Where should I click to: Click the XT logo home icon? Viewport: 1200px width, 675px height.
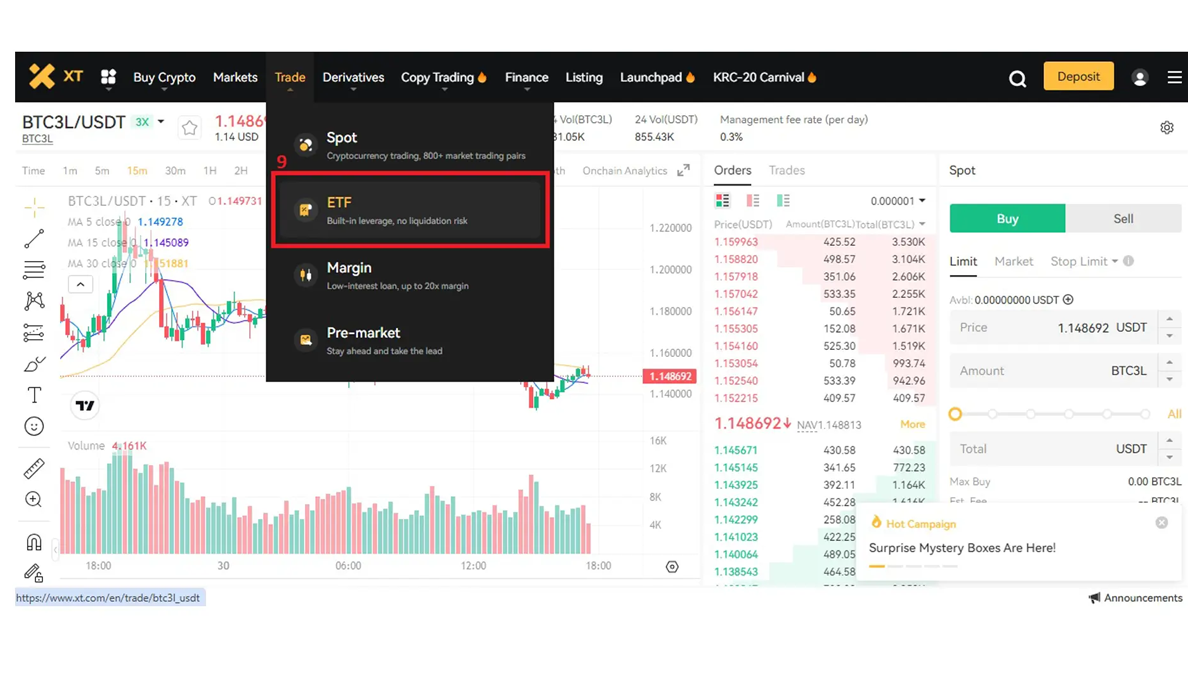(55, 76)
